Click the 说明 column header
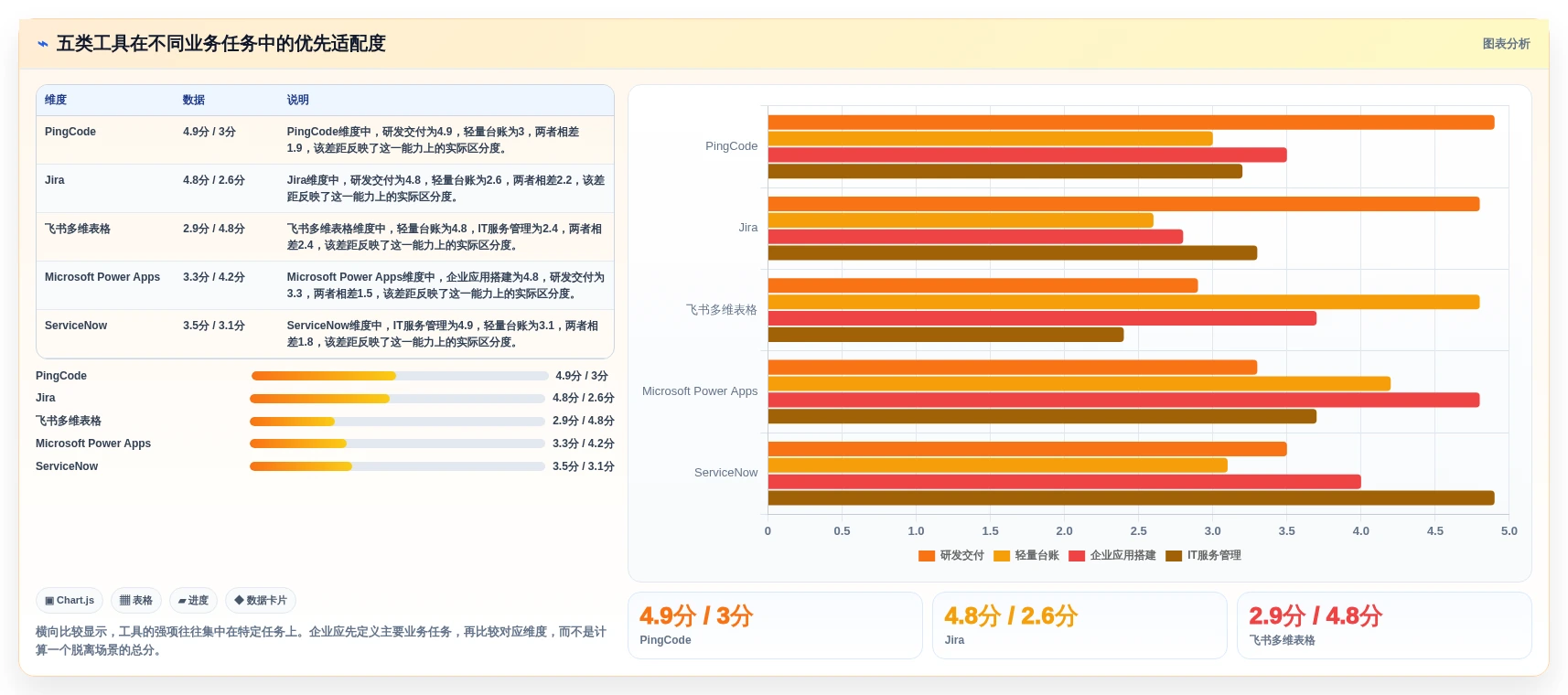 (298, 100)
